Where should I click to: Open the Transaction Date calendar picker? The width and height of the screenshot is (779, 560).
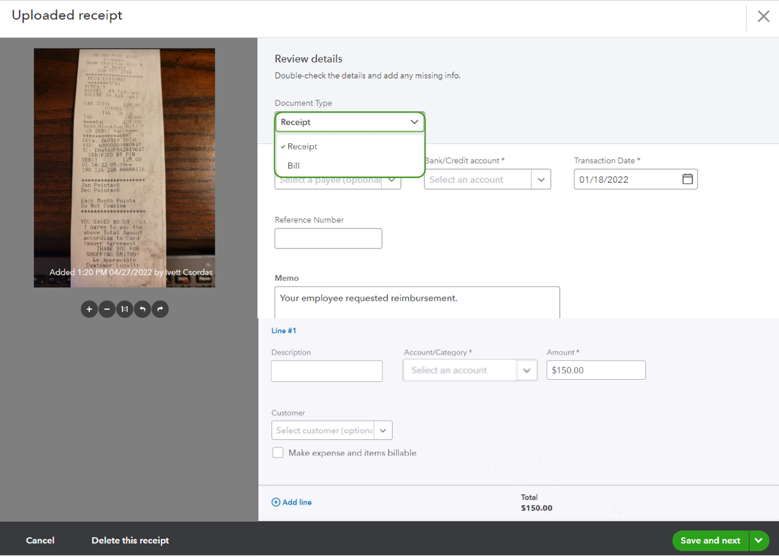[687, 179]
